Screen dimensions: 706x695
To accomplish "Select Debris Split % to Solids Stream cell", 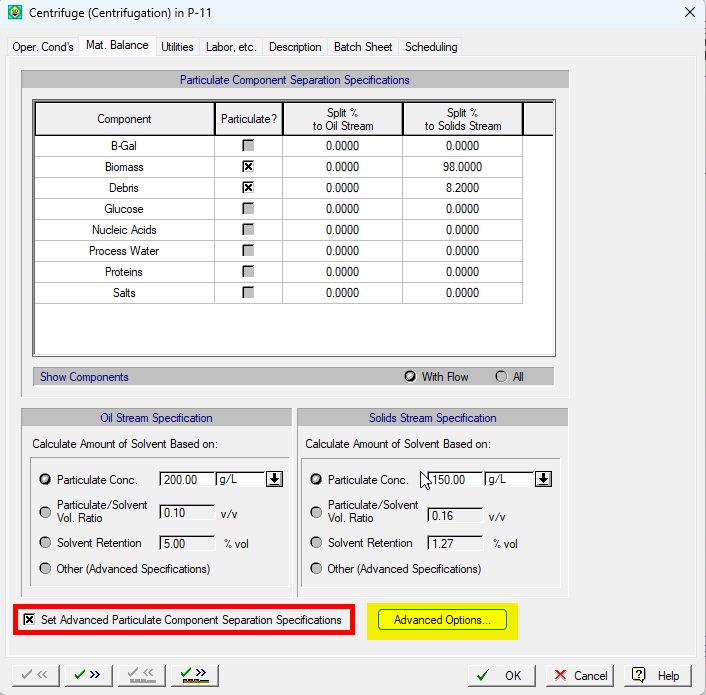I will pyautogui.click(x=462, y=188).
